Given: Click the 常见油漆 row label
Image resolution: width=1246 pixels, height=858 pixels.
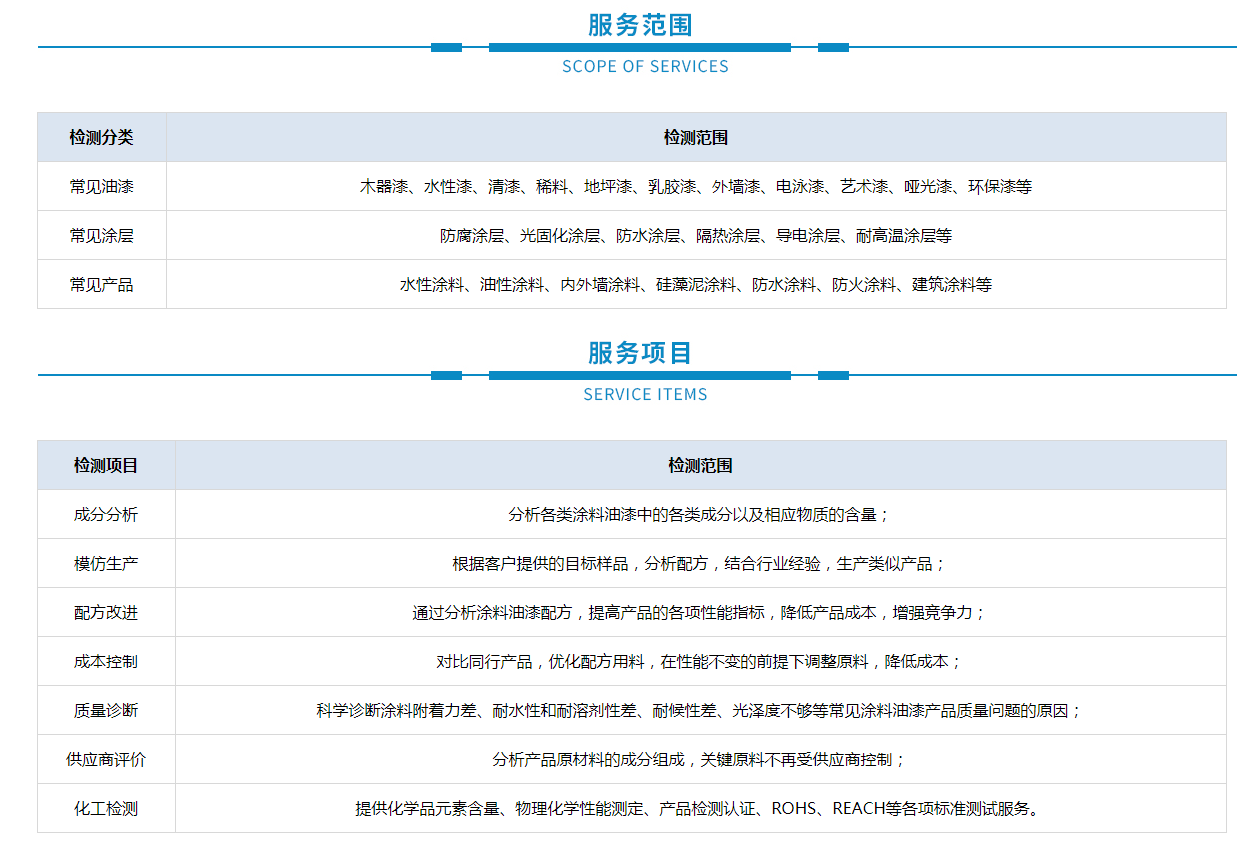Looking at the screenshot, I should pos(101,187).
